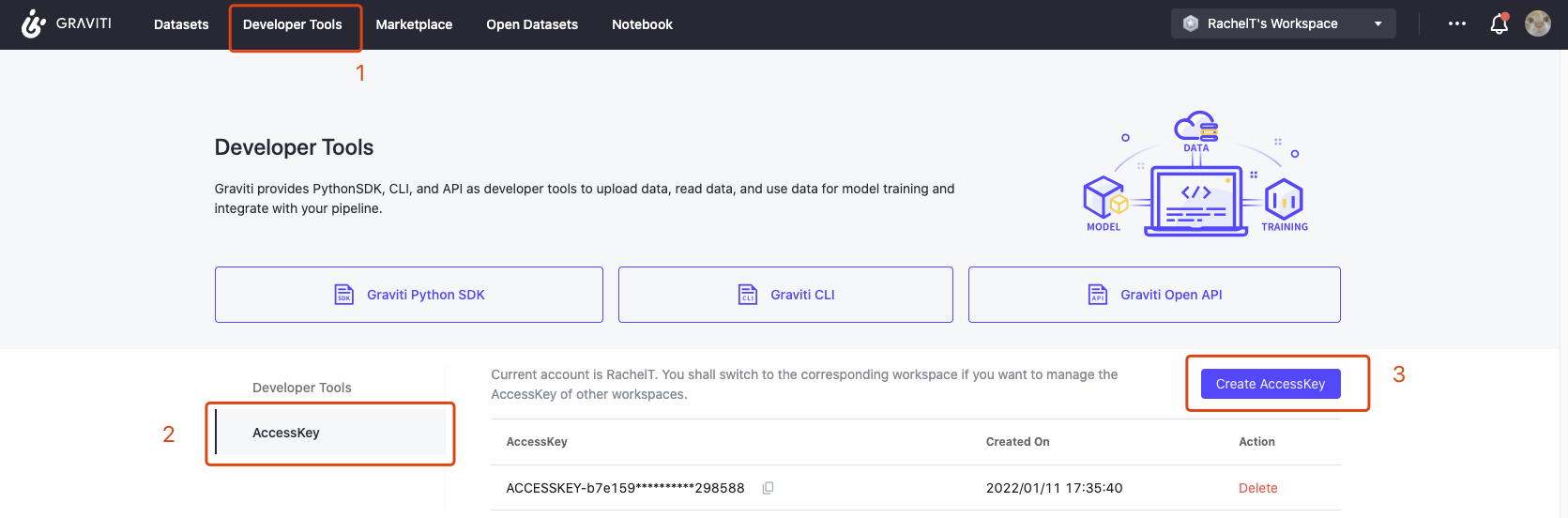
Task: Click the Action column header
Action: coord(1256,442)
